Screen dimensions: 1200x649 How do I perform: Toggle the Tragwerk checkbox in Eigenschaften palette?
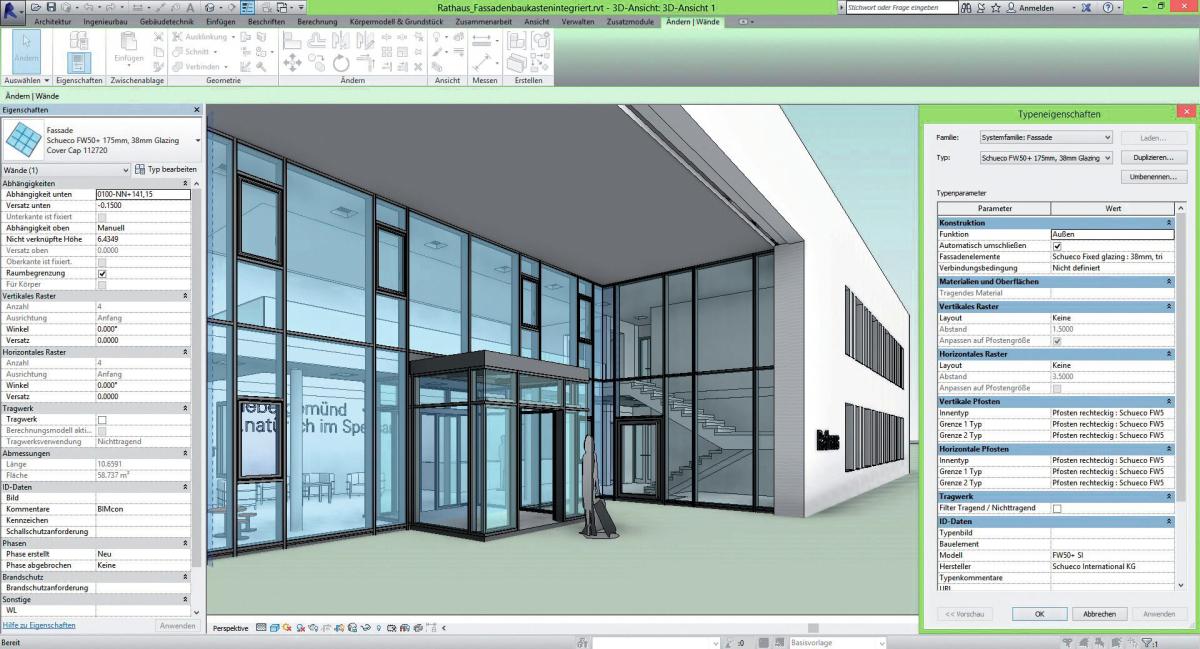(101, 419)
